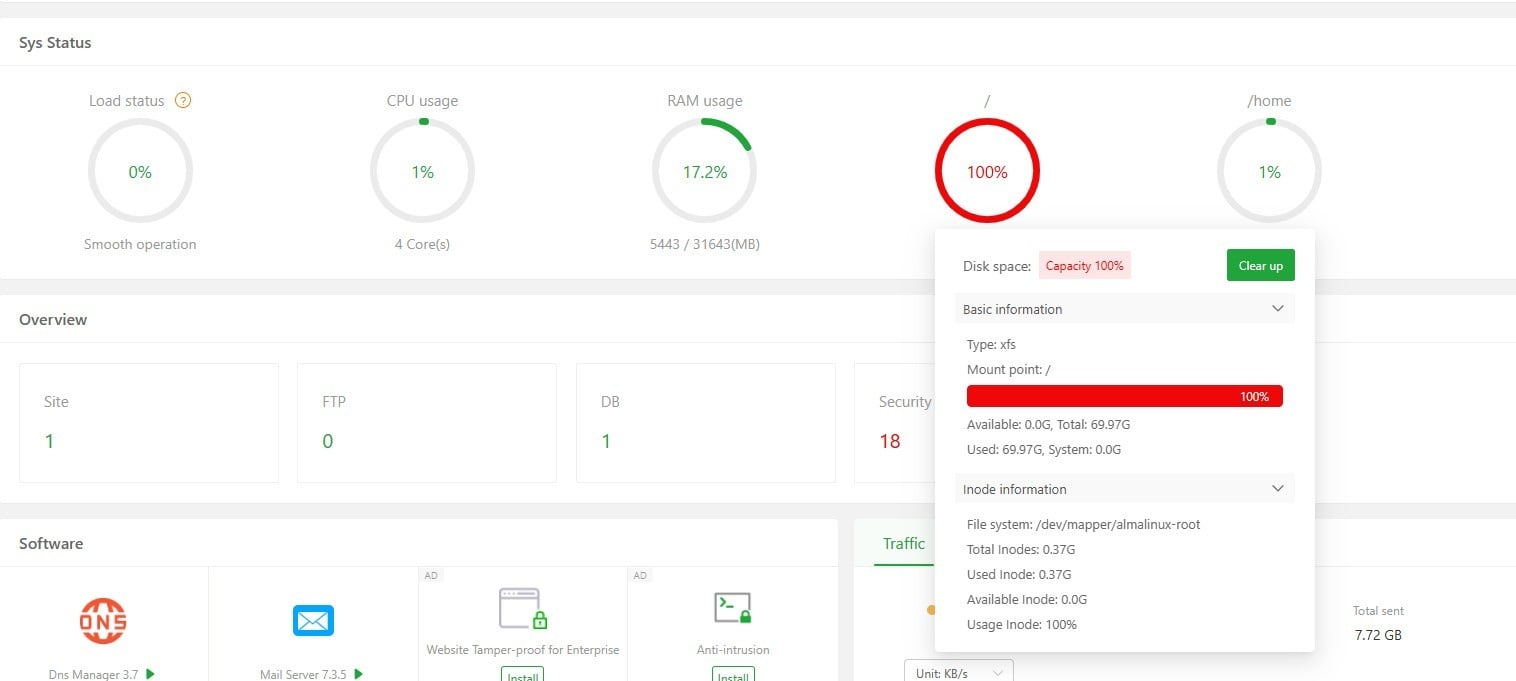Click the Load status help question icon

183,101
